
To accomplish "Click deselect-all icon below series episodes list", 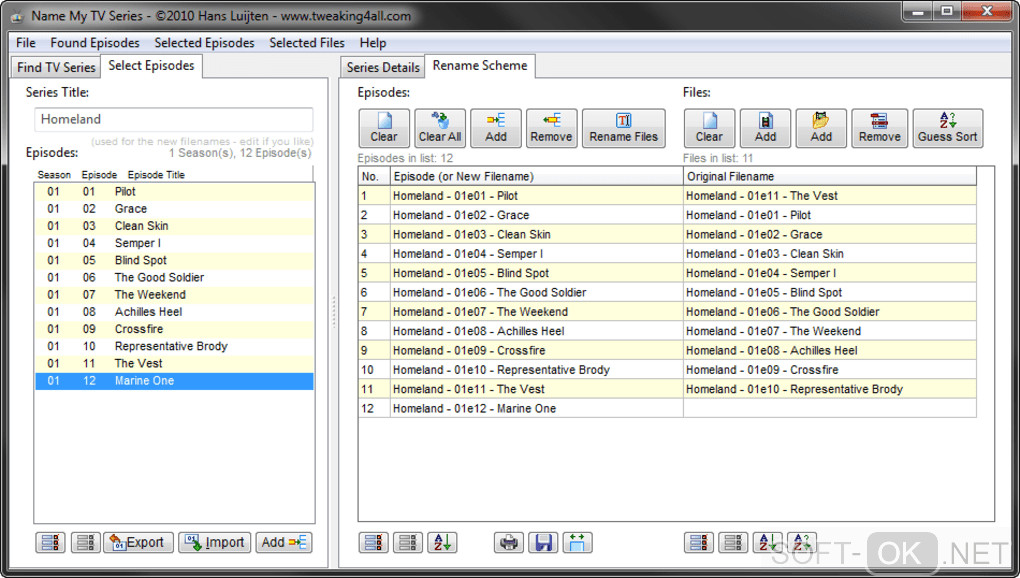I will [x=85, y=542].
